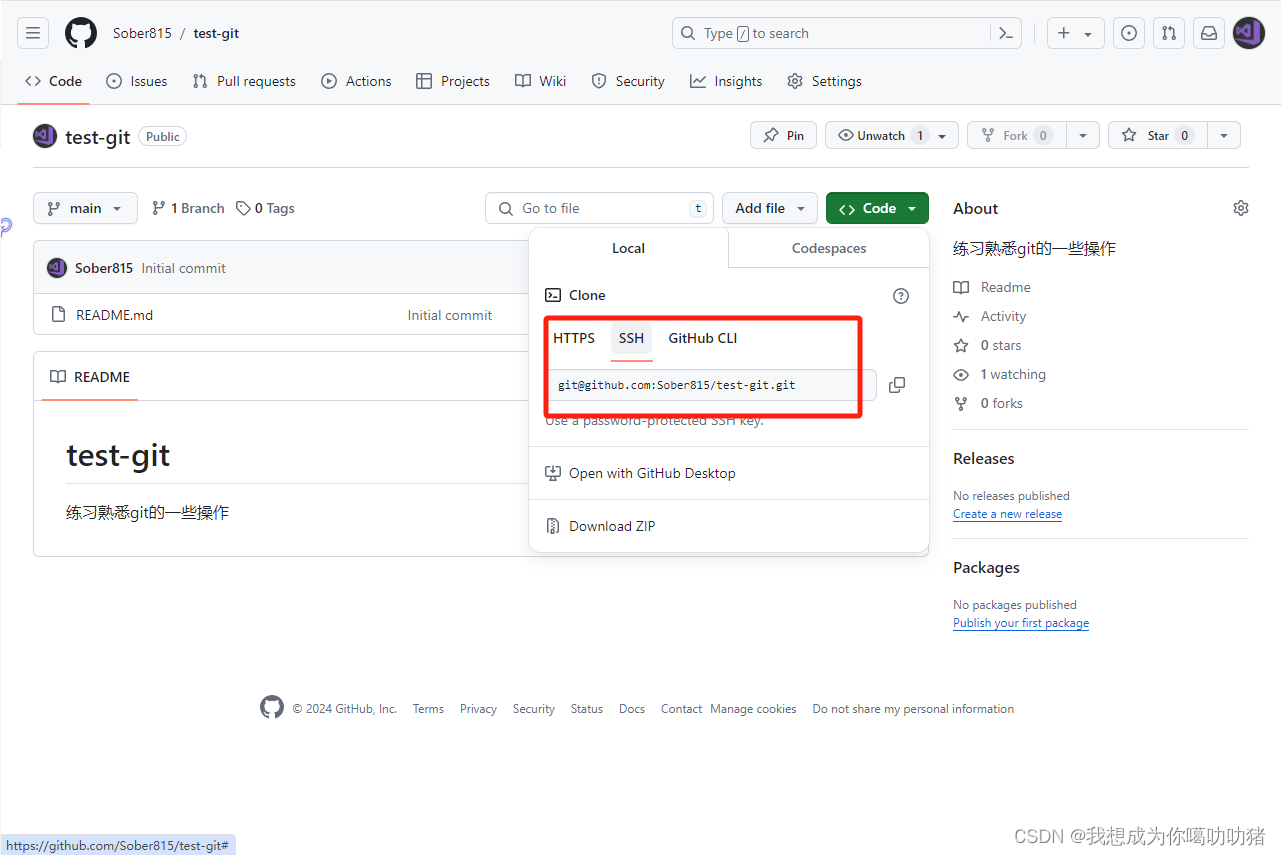The image size is (1281, 855).
Task: Open repository Settings tab
Action: tap(824, 81)
